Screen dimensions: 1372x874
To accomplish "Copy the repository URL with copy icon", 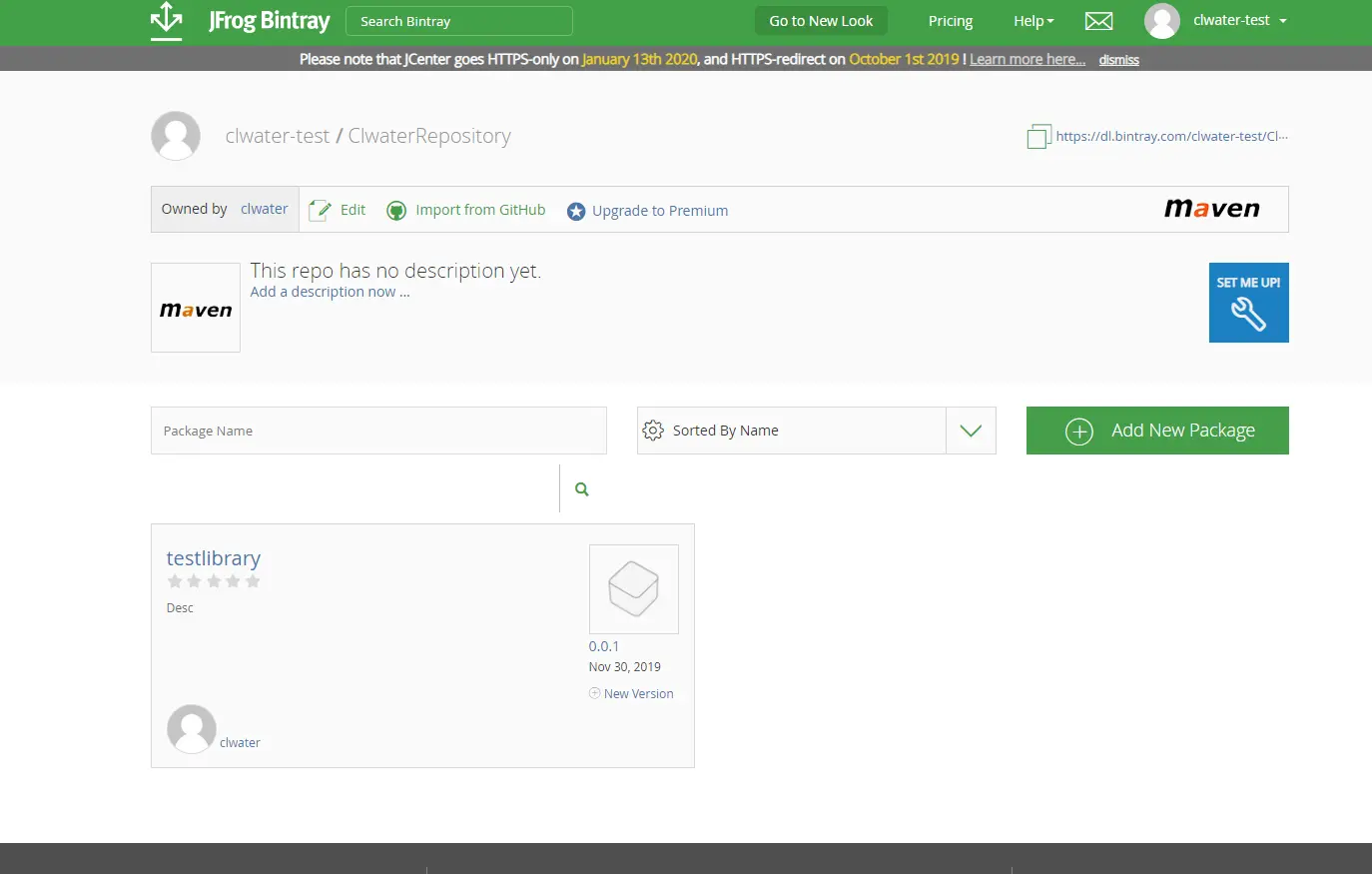I will tap(1038, 137).
